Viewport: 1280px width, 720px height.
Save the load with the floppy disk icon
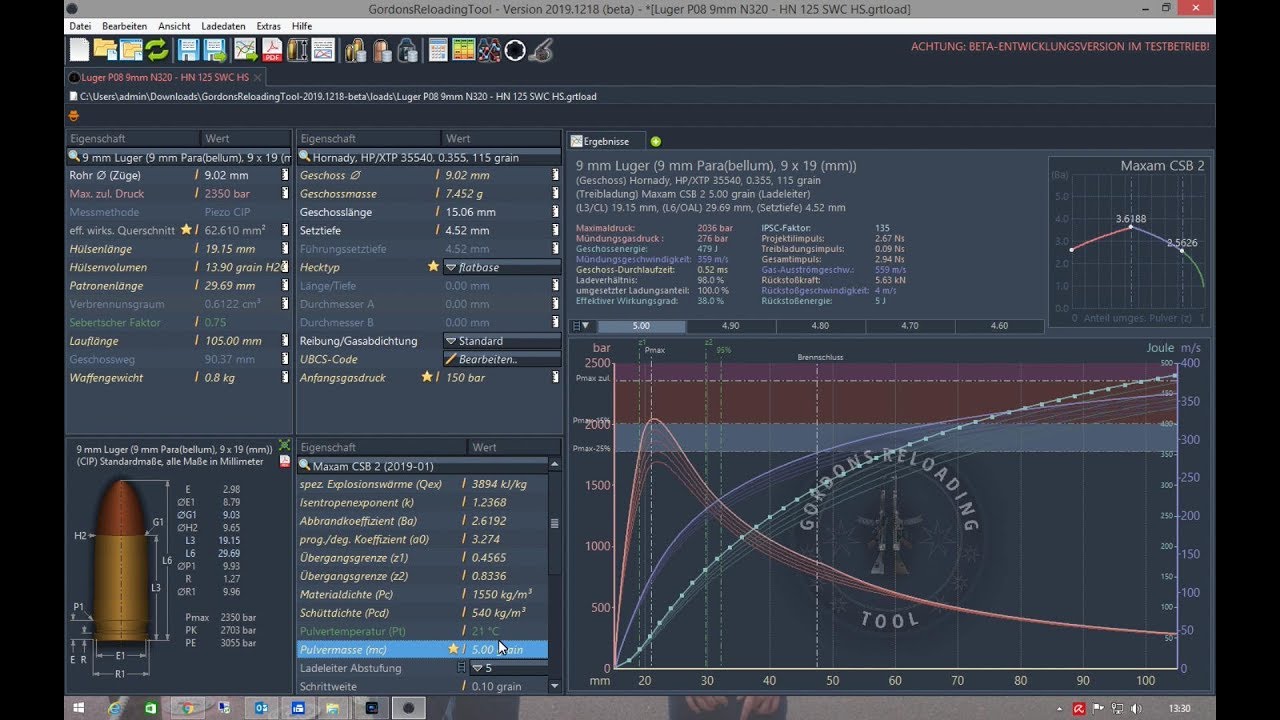(x=189, y=49)
